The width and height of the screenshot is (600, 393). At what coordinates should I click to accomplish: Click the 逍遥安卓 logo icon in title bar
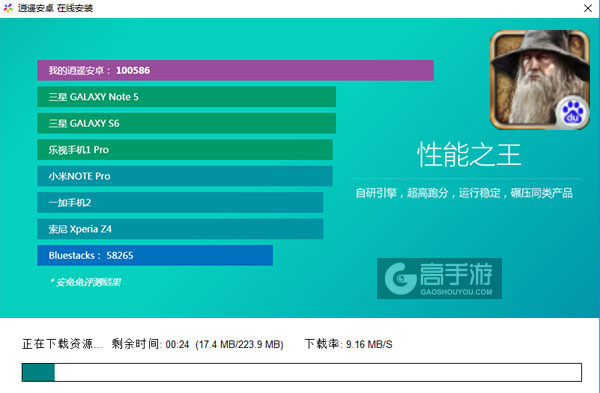[x=8, y=8]
